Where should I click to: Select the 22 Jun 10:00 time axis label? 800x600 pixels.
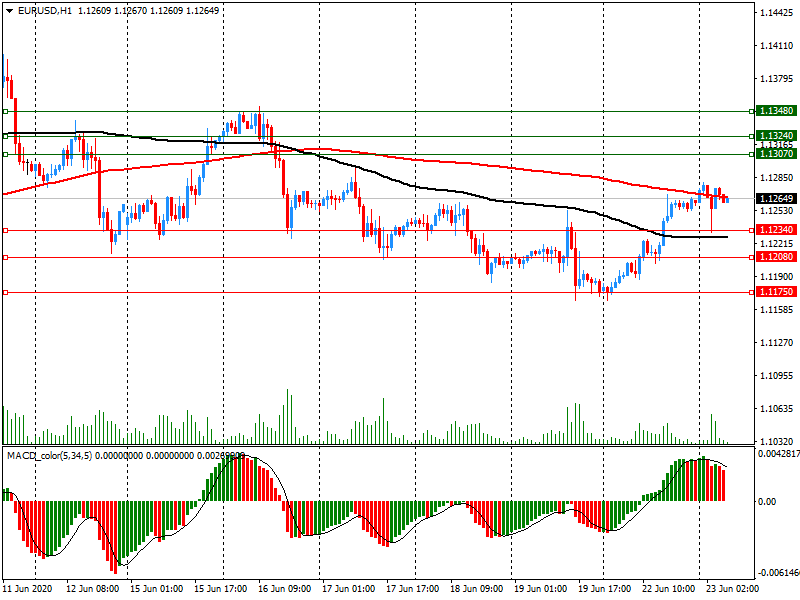click(x=668, y=588)
